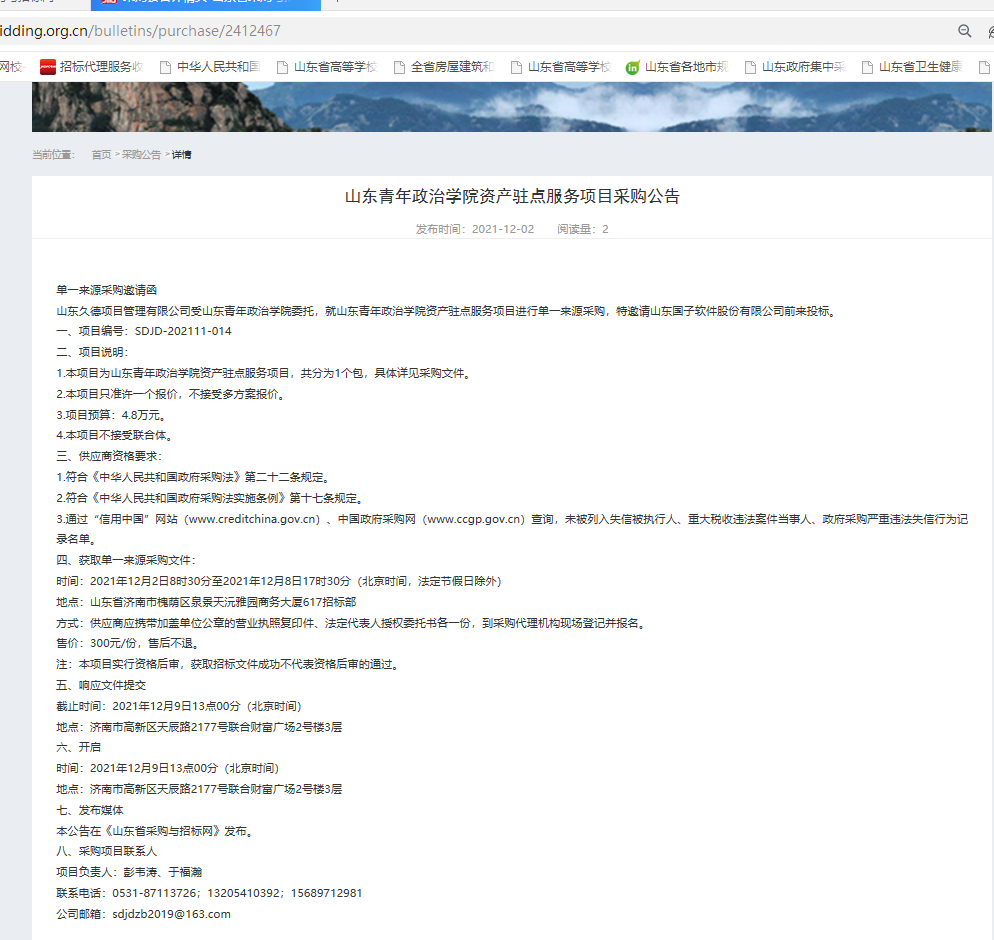Viewport: 994px width, 940px height.
Task: Click the 山东省卫生健康 bookmark page icon
Action: 866,68
